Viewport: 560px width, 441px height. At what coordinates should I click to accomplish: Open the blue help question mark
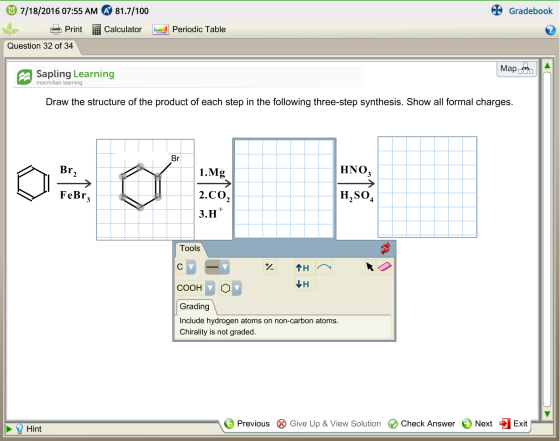point(550,30)
